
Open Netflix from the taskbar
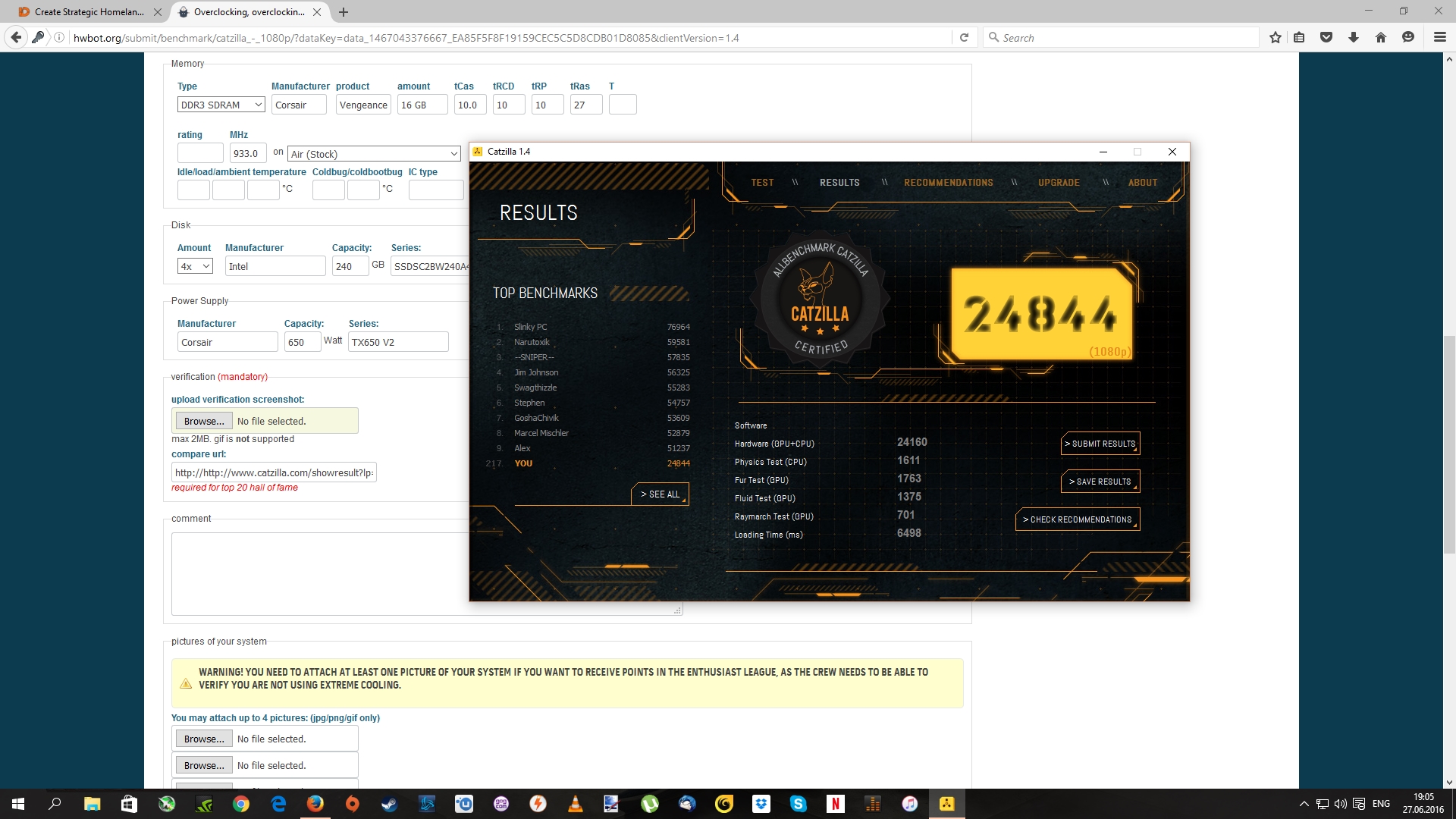coord(836,804)
